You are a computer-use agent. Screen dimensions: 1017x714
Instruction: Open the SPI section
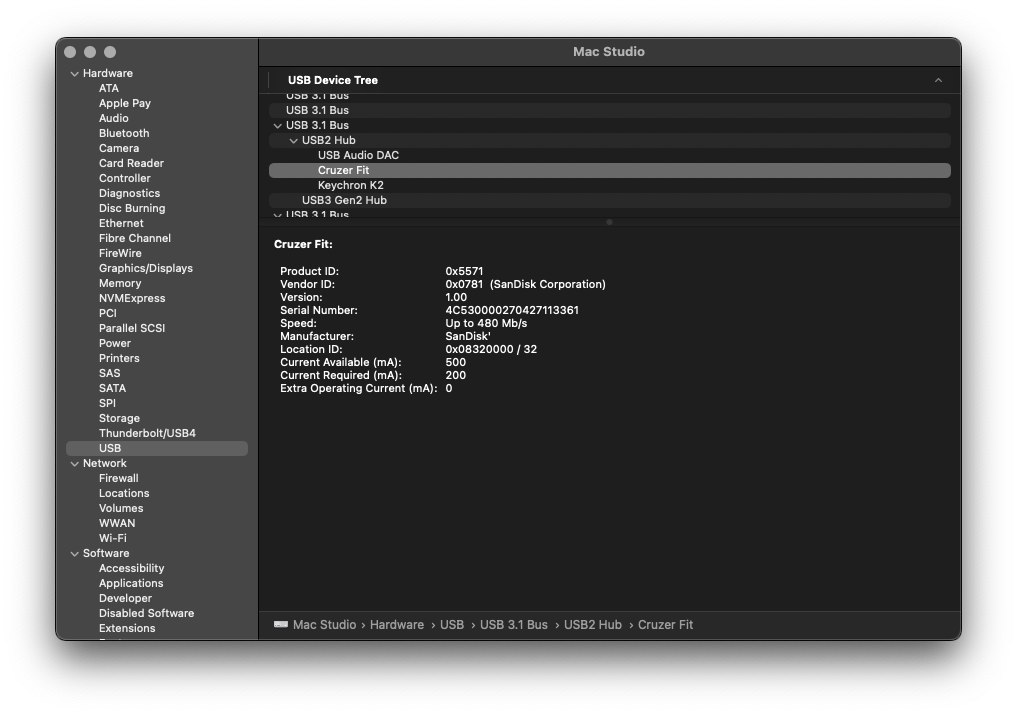tap(107, 403)
